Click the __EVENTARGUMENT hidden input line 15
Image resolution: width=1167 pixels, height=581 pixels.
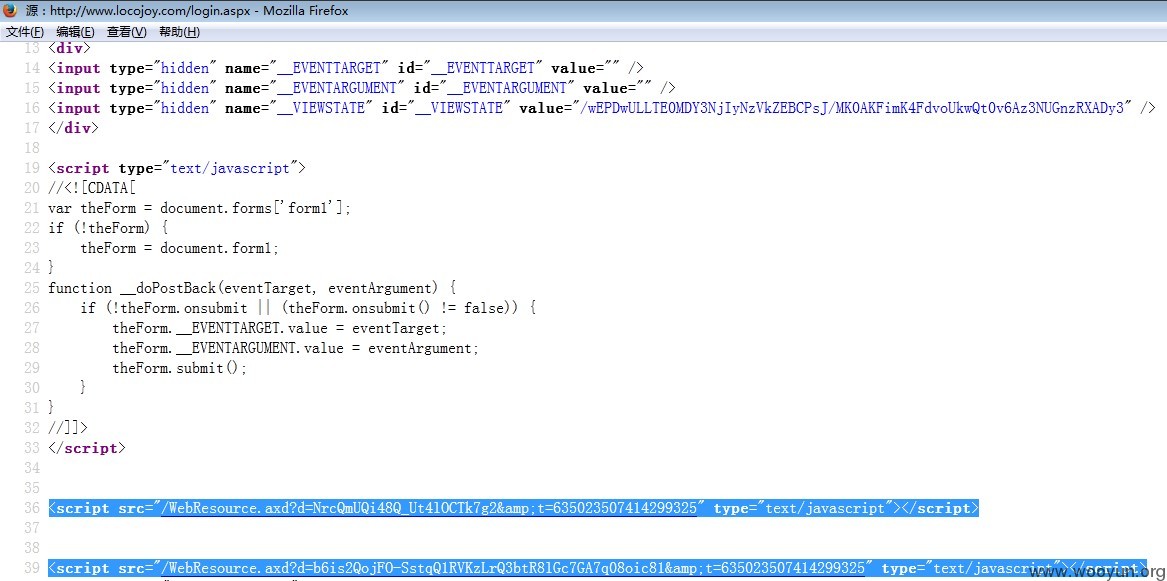click(362, 89)
